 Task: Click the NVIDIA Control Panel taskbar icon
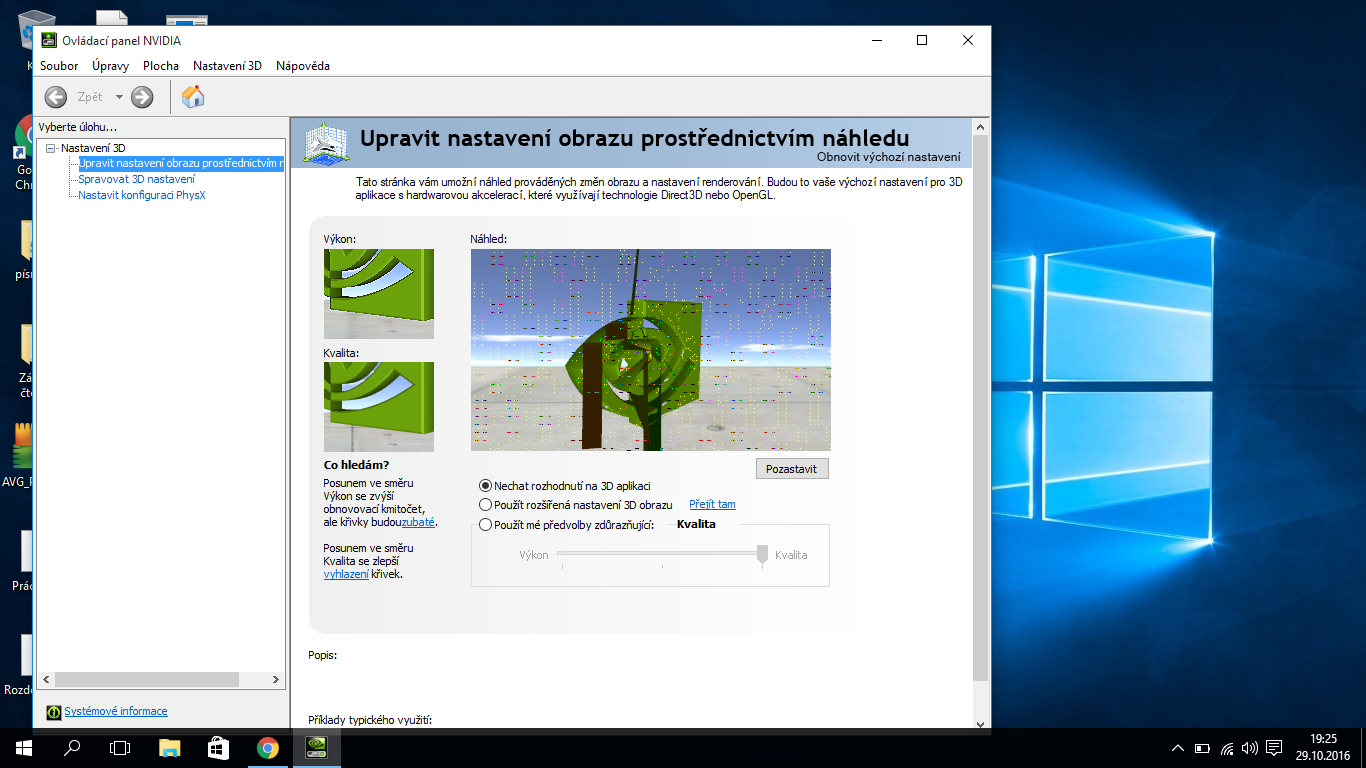(x=316, y=748)
